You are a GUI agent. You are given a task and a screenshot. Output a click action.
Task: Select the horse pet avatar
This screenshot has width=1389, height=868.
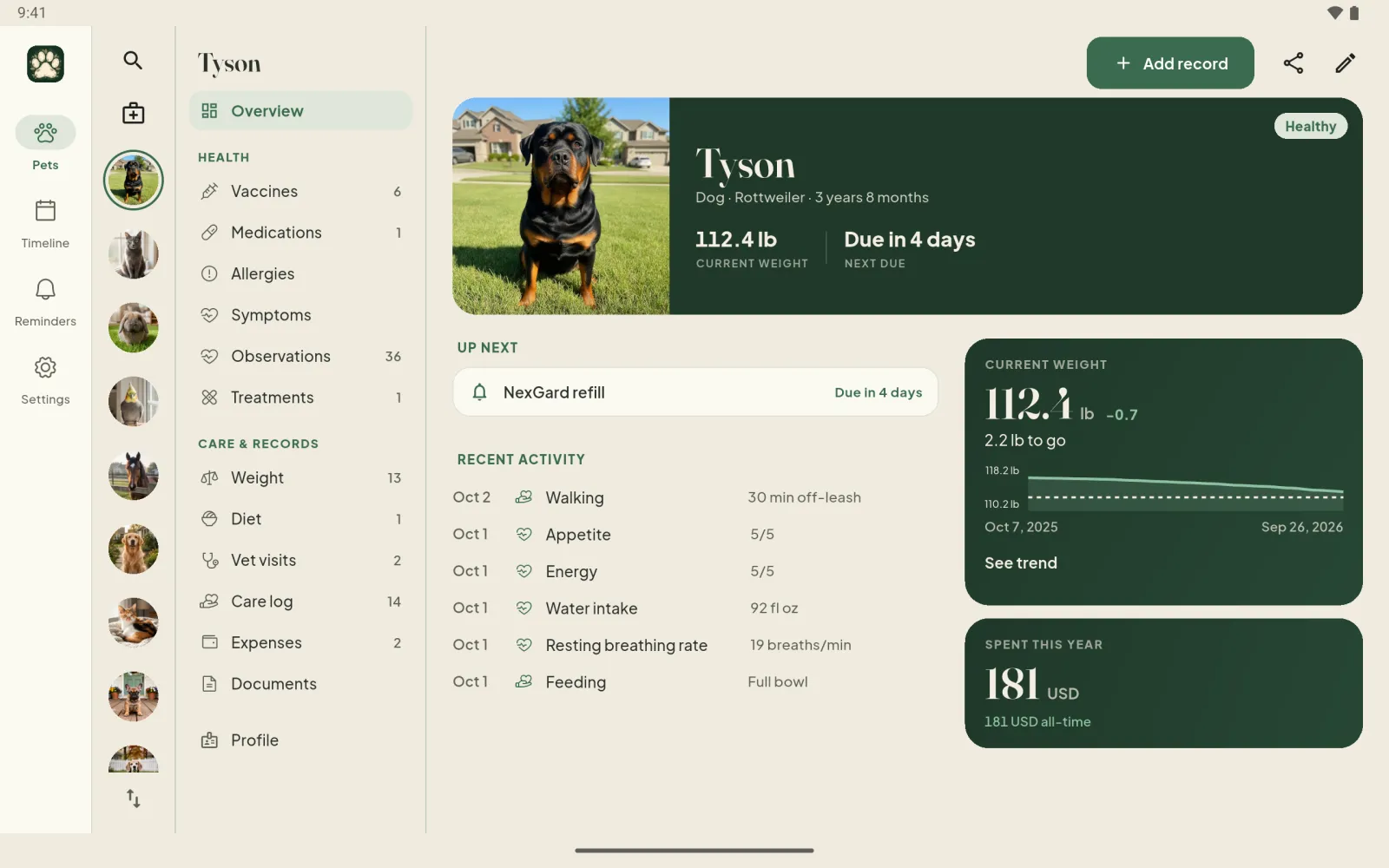pyautogui.click(x=133, y=475)
